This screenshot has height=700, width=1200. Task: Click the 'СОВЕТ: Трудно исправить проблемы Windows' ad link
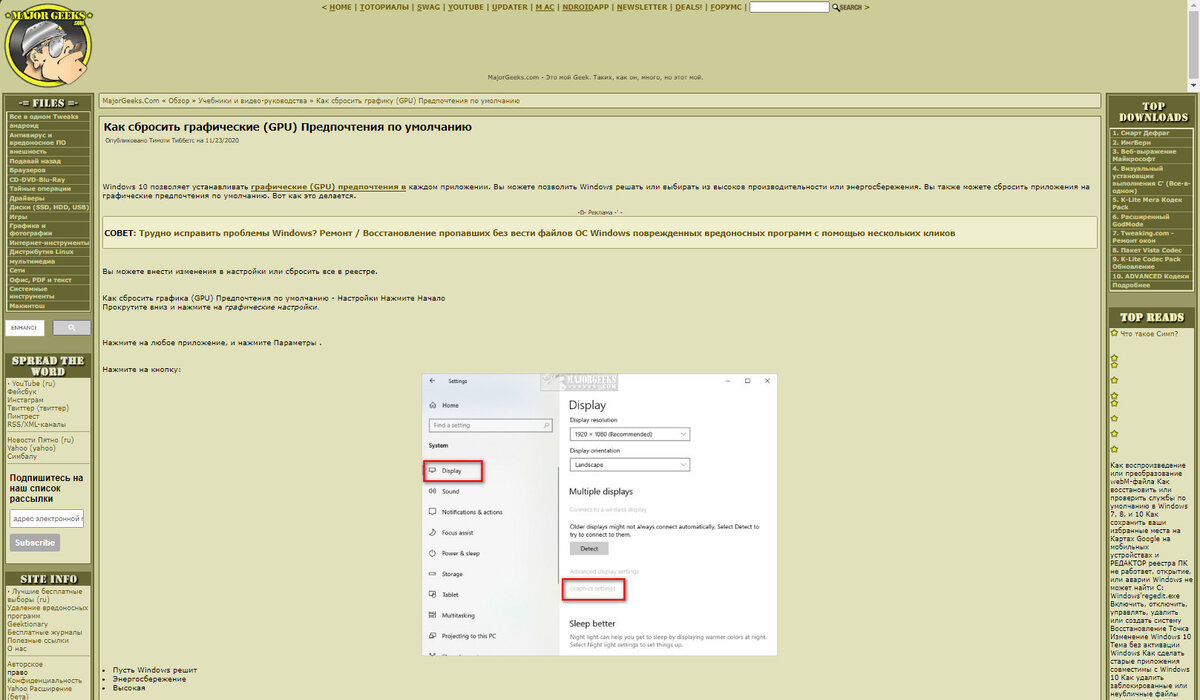click(x=530, y=232)
